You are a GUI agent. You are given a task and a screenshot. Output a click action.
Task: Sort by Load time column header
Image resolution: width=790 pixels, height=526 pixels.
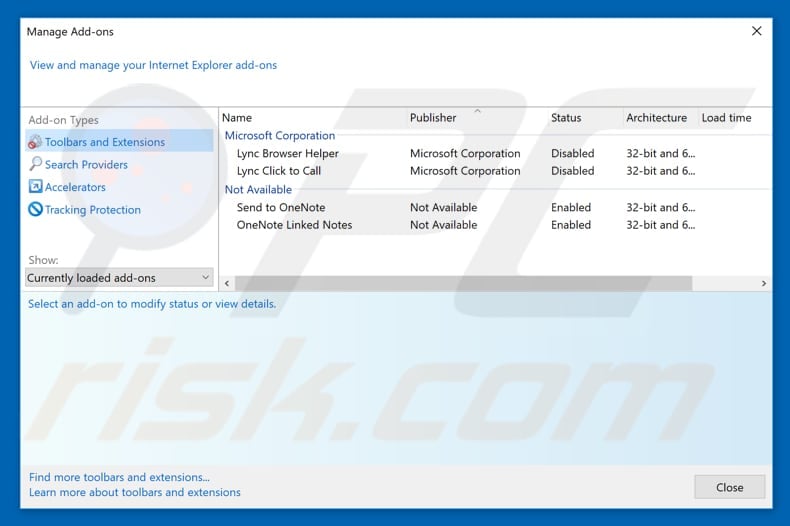pos(727,117)
